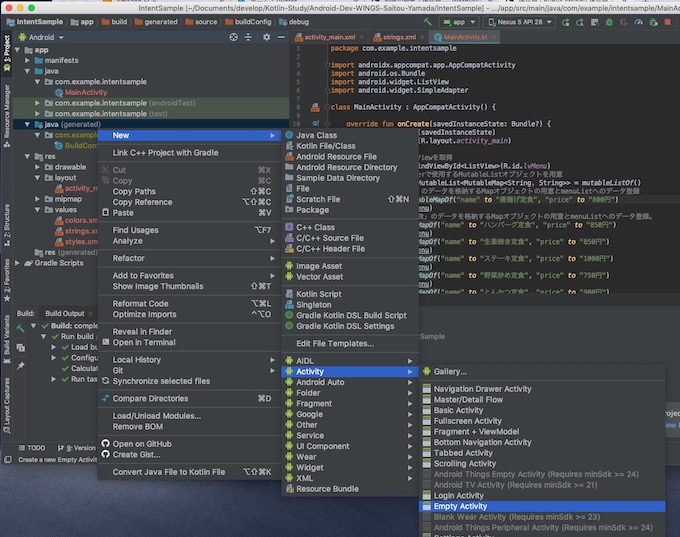Viewport: 680px width, 537px height.
Task: Click the red Stop icon in toolbar
Action: point(668,22)
